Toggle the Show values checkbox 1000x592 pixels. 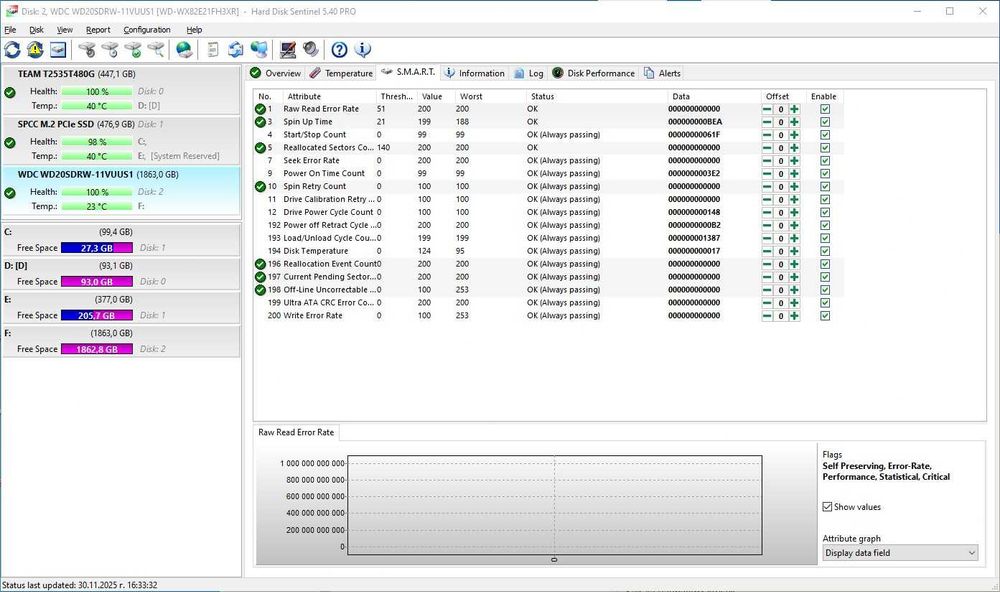[827, 507]
